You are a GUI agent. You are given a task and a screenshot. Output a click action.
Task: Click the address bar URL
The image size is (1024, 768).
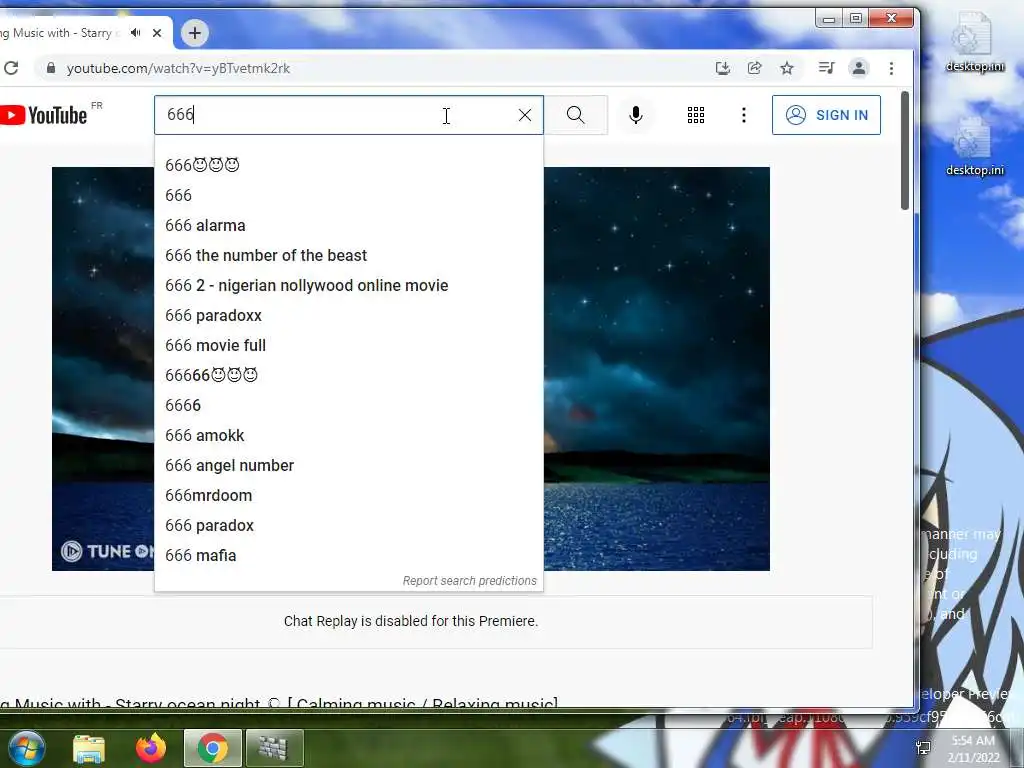(x=178, y=68)
